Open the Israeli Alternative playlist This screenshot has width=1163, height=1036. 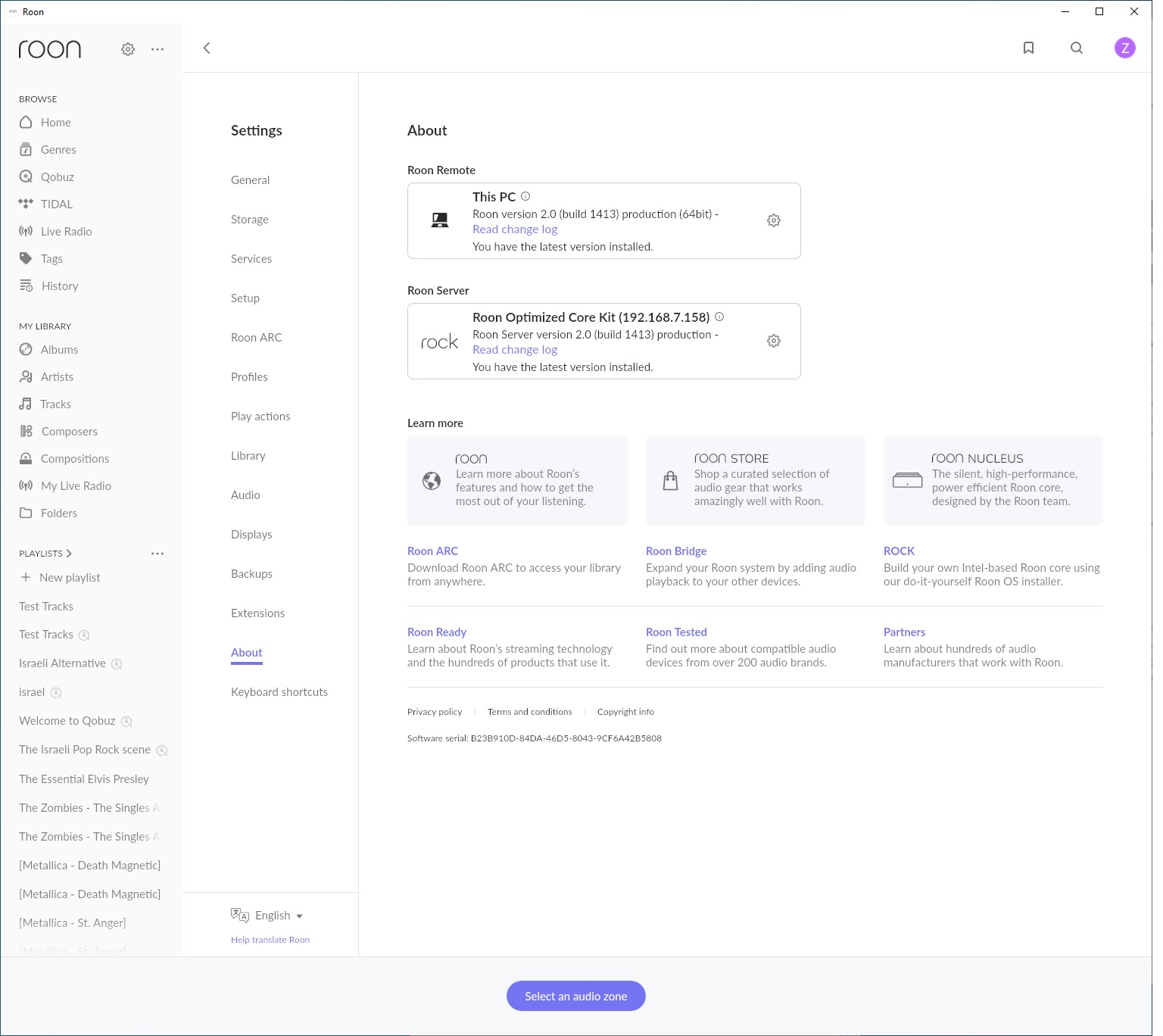62,663
